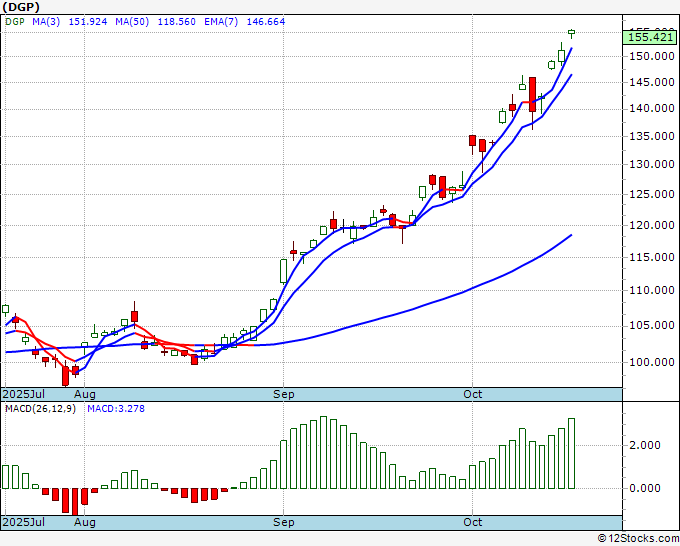Click the MA(3) legend label
Viewport: 680px width, 546px height.
click(x=46, y=22)
